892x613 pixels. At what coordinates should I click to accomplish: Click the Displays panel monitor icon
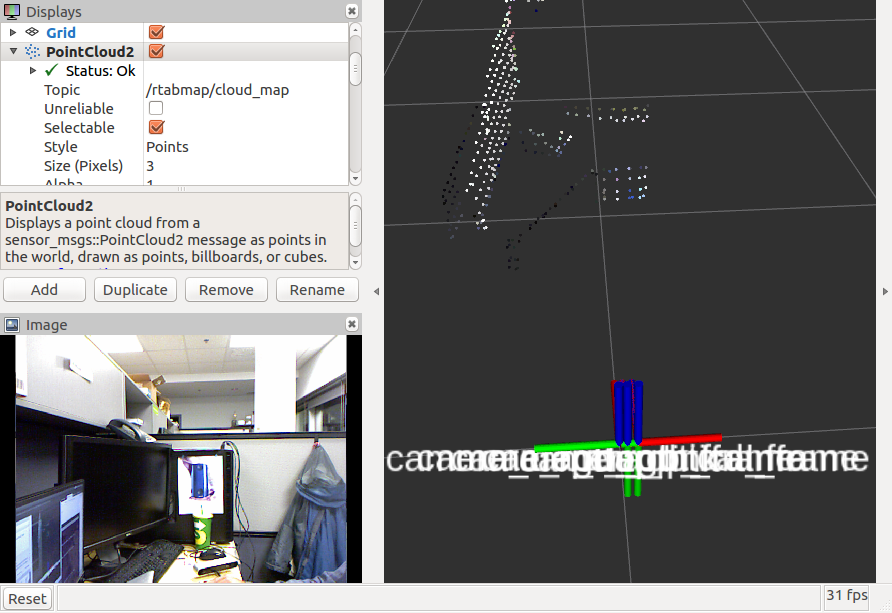pos(12,12)
